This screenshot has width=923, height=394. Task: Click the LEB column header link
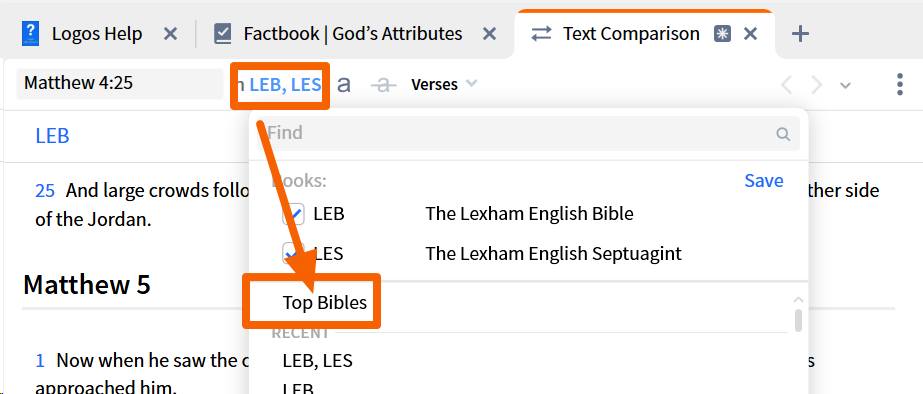click(x=52, y=136)
